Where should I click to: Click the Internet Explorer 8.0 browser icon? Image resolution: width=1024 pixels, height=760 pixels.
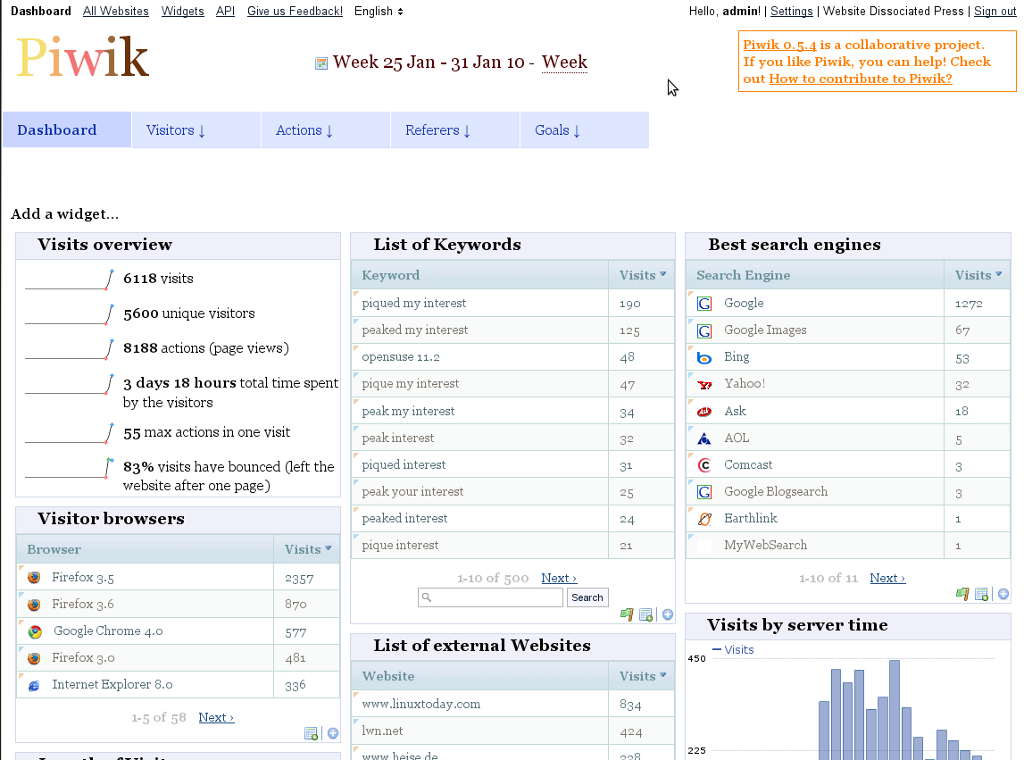pos(34,685)
